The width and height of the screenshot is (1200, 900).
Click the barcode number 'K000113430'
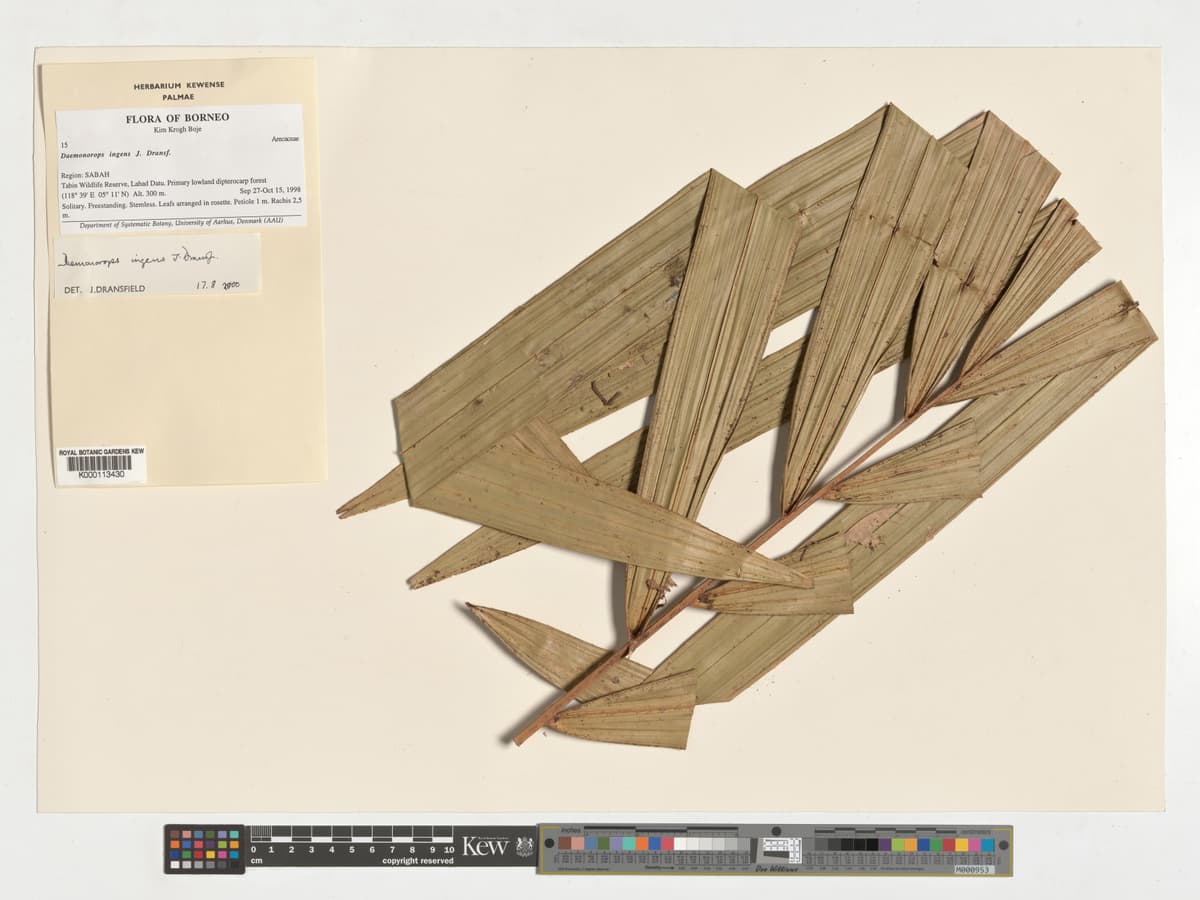coord(101,475)
